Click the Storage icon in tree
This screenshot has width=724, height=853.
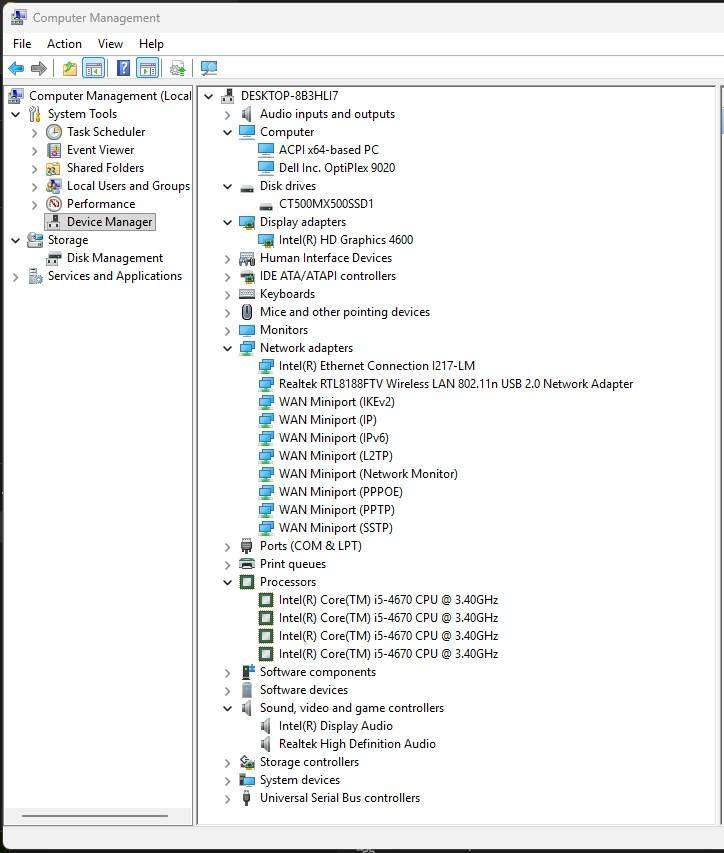click(35, 240)
